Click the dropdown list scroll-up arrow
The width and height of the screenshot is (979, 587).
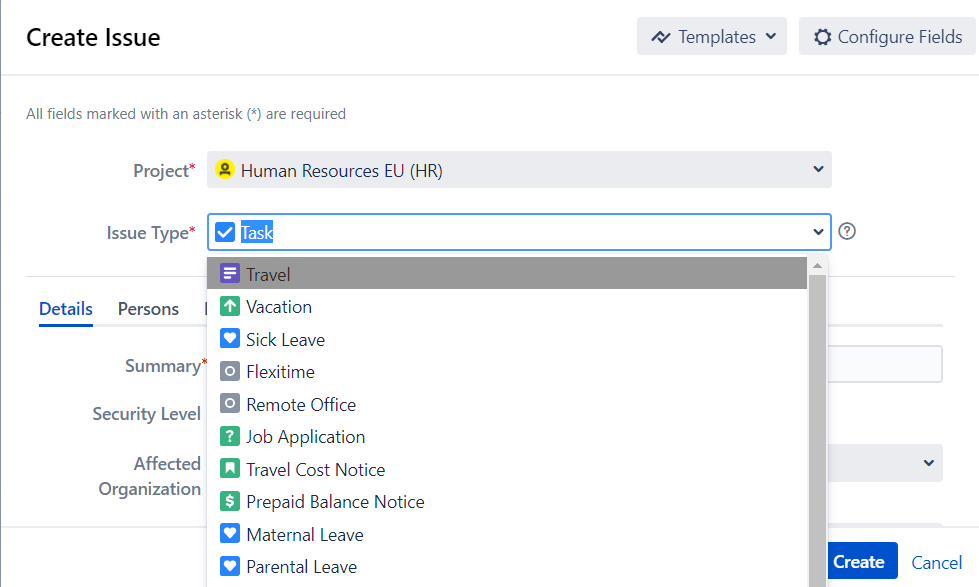tap(817, 266)
